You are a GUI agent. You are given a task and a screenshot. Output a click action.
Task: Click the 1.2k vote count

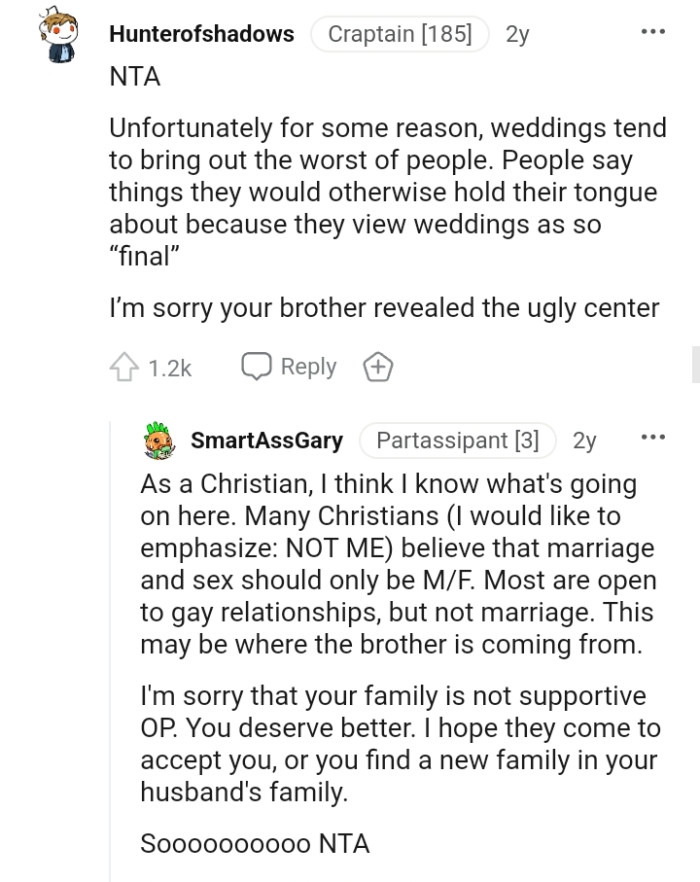170,368
